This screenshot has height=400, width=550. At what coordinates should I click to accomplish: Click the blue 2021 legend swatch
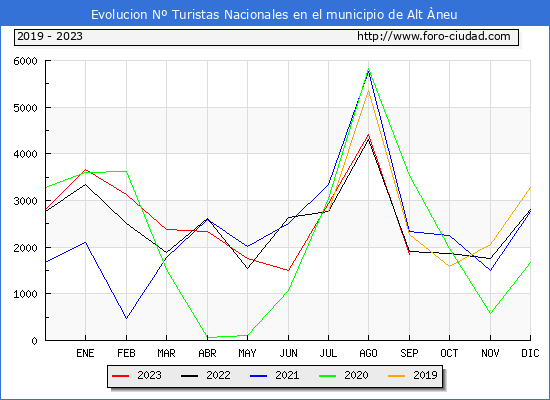click(259, 376)
